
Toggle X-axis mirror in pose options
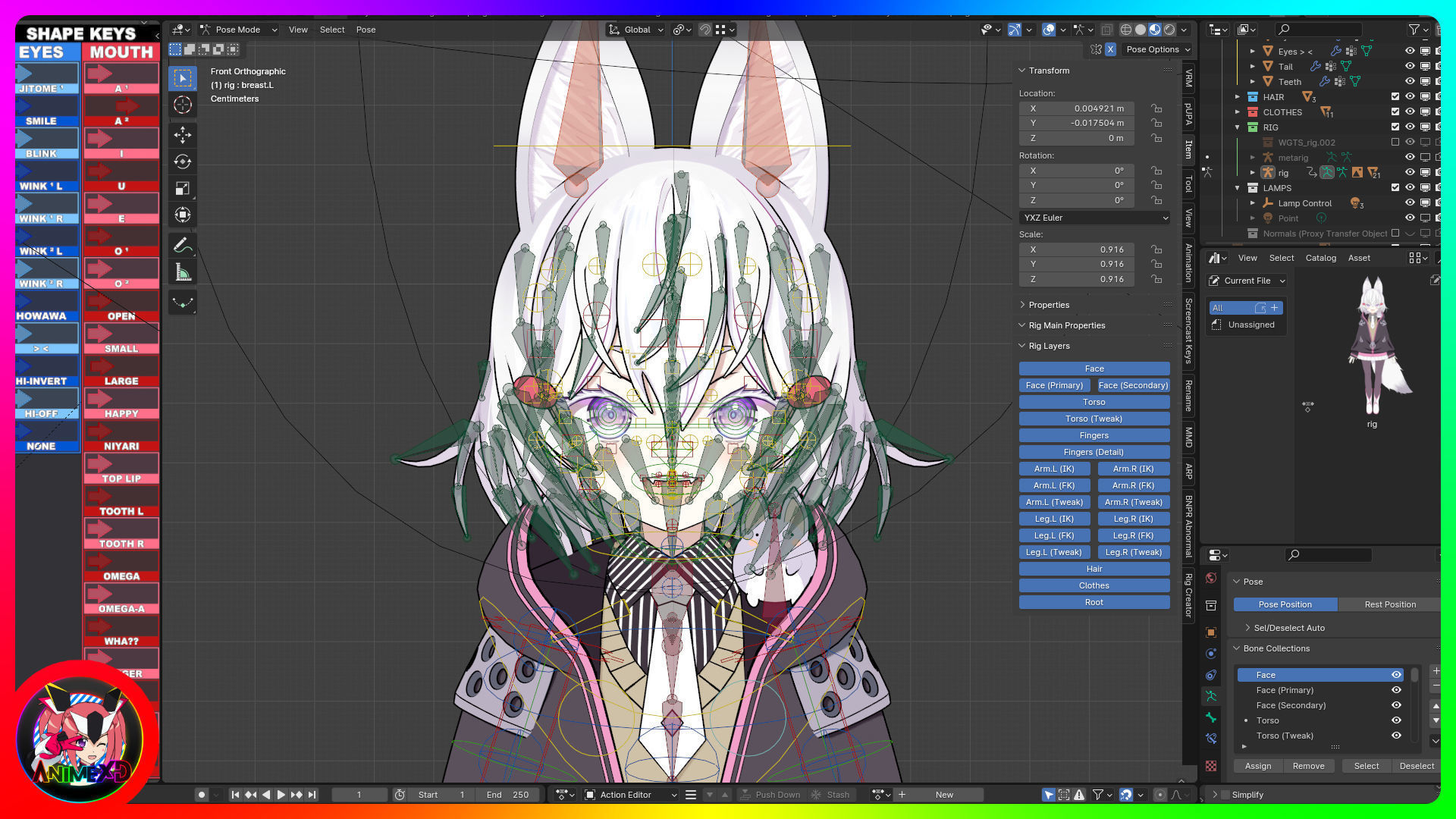tap(1110, 49)
